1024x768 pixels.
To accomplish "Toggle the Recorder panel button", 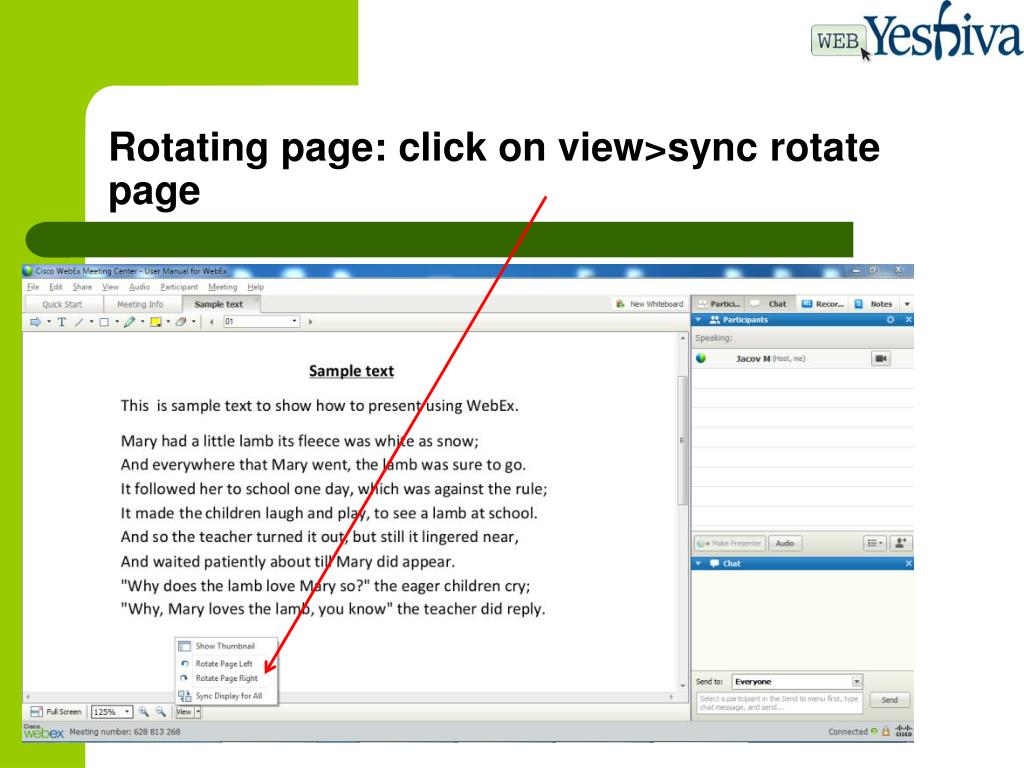I will pos(823,304).
